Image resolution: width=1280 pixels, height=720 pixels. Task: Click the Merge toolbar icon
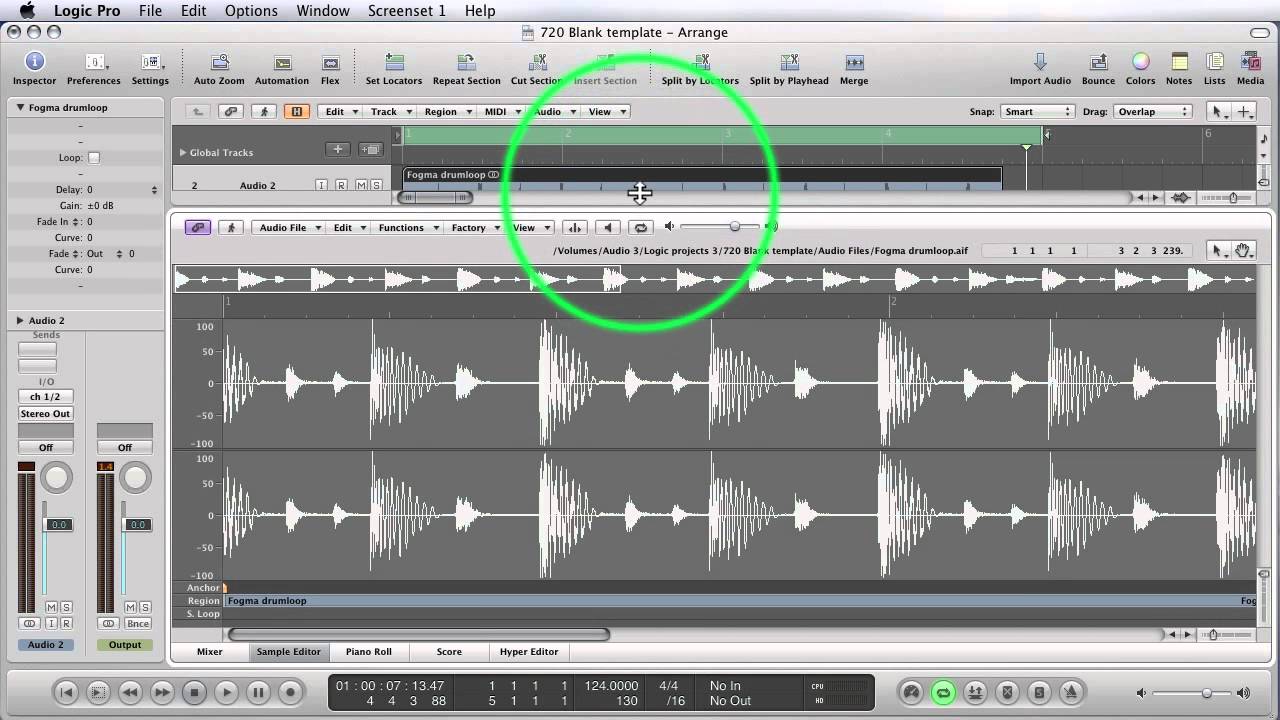854,68
